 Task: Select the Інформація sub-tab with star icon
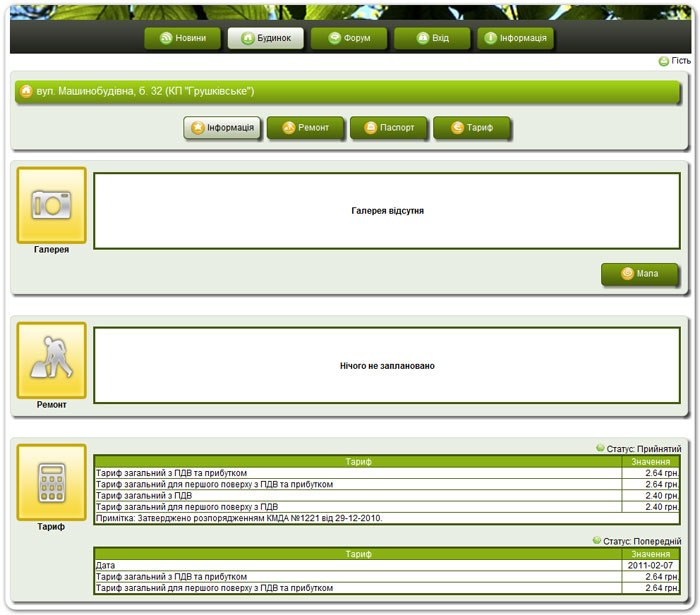click(x=222, y=128)
